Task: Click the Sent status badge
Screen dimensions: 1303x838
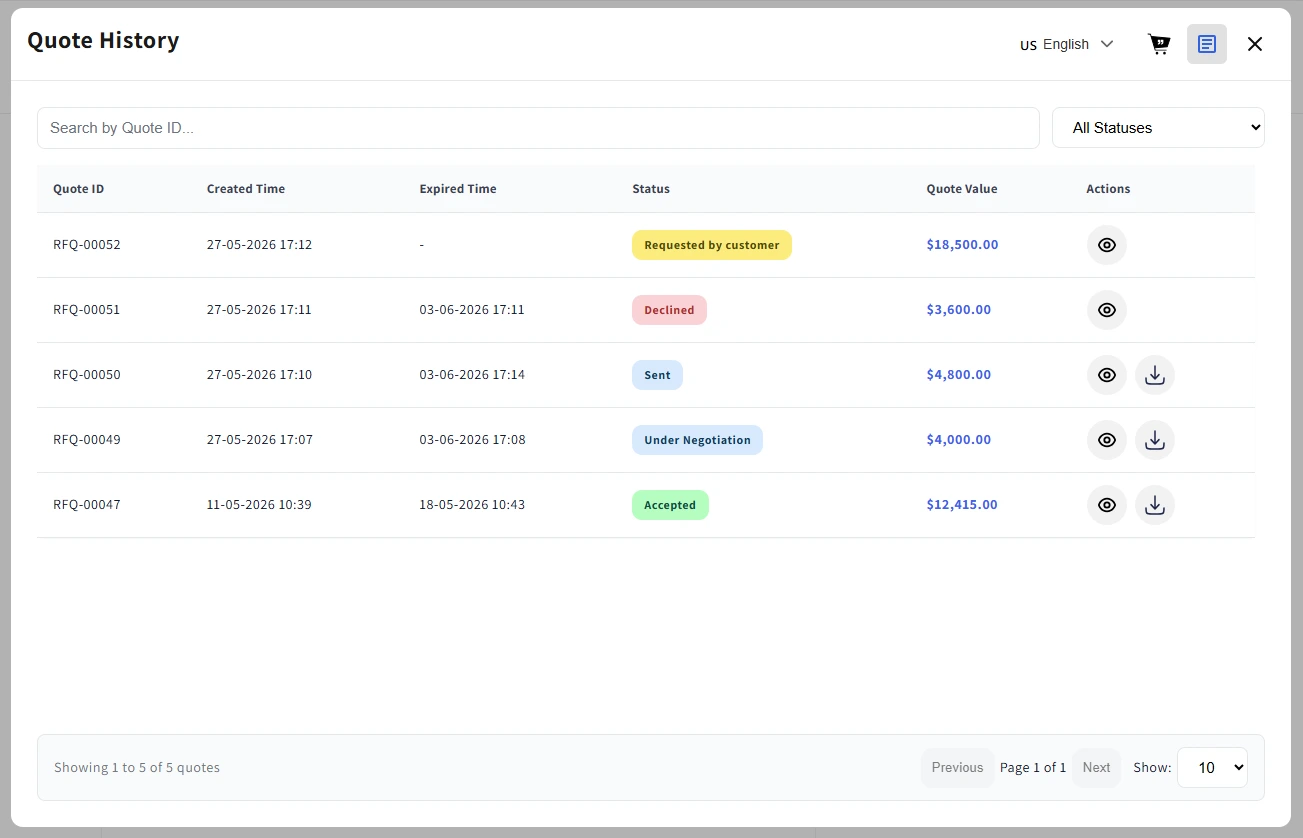Action: tap(657, 375)
